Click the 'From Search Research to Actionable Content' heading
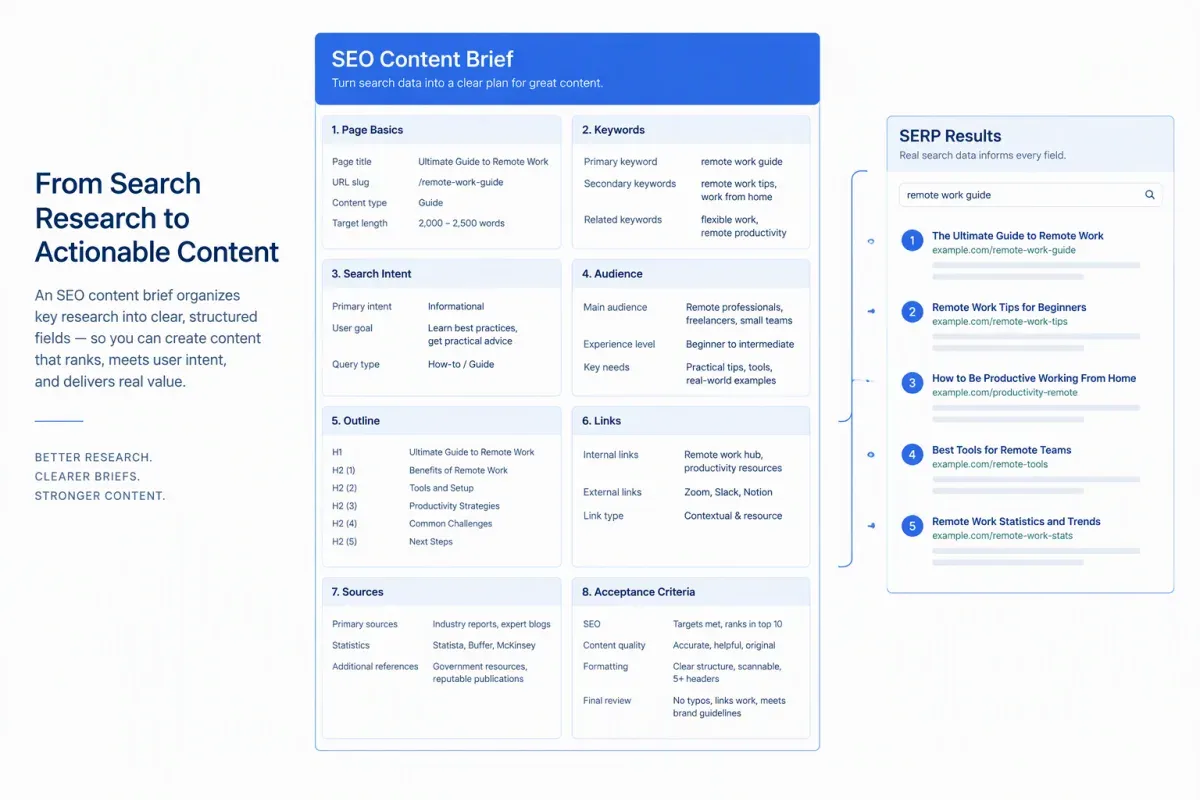The width and height of the screenshot is (1200, 800). pyautogui.click(x=157, y=217)
